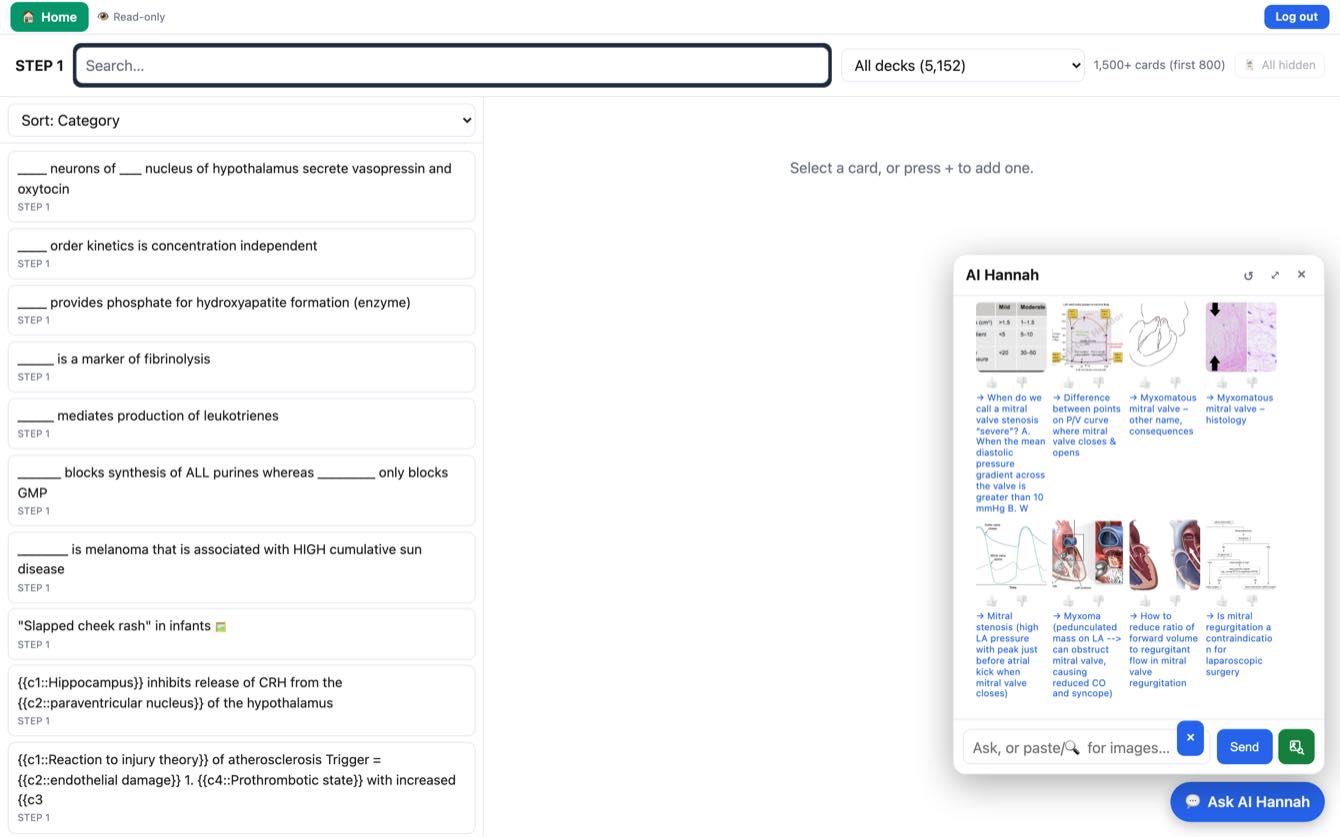The width and height of the screenshot is (1340, 837).
Task: Close the AI Hannah panel
Action: (1301, 274)
